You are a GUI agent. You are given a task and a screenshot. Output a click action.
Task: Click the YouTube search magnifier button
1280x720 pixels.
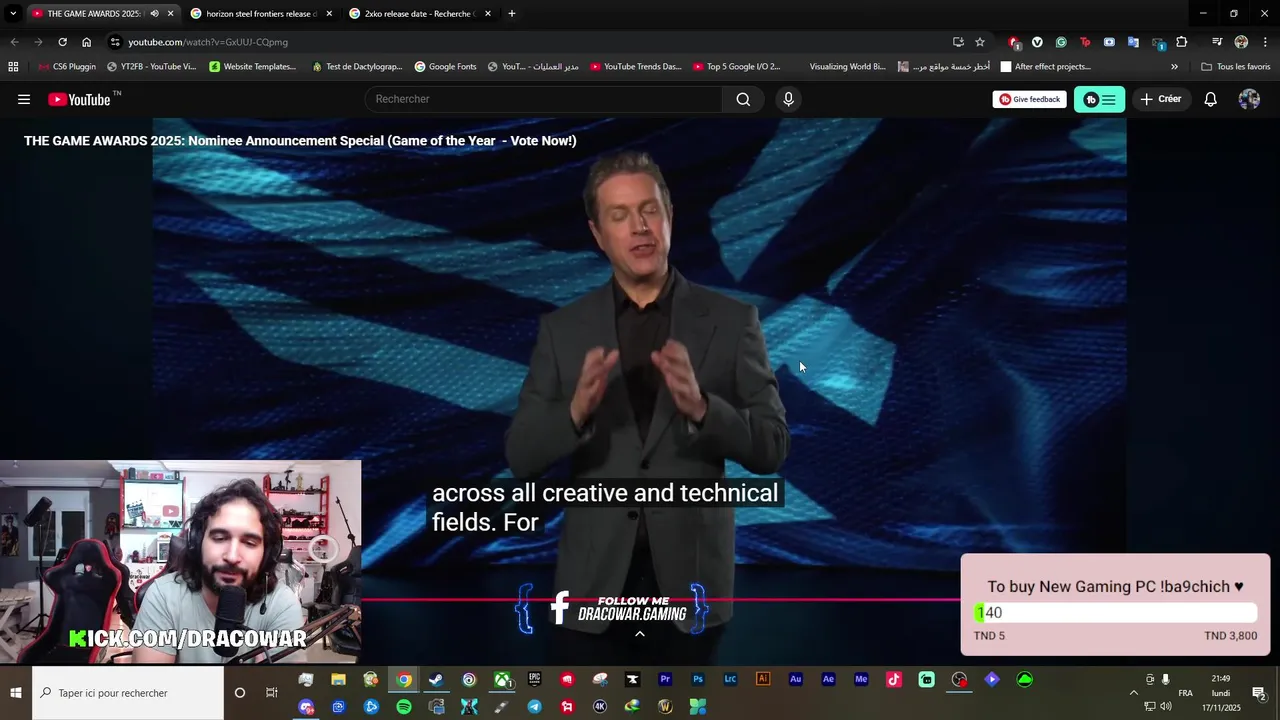click(x=743, y=99)
